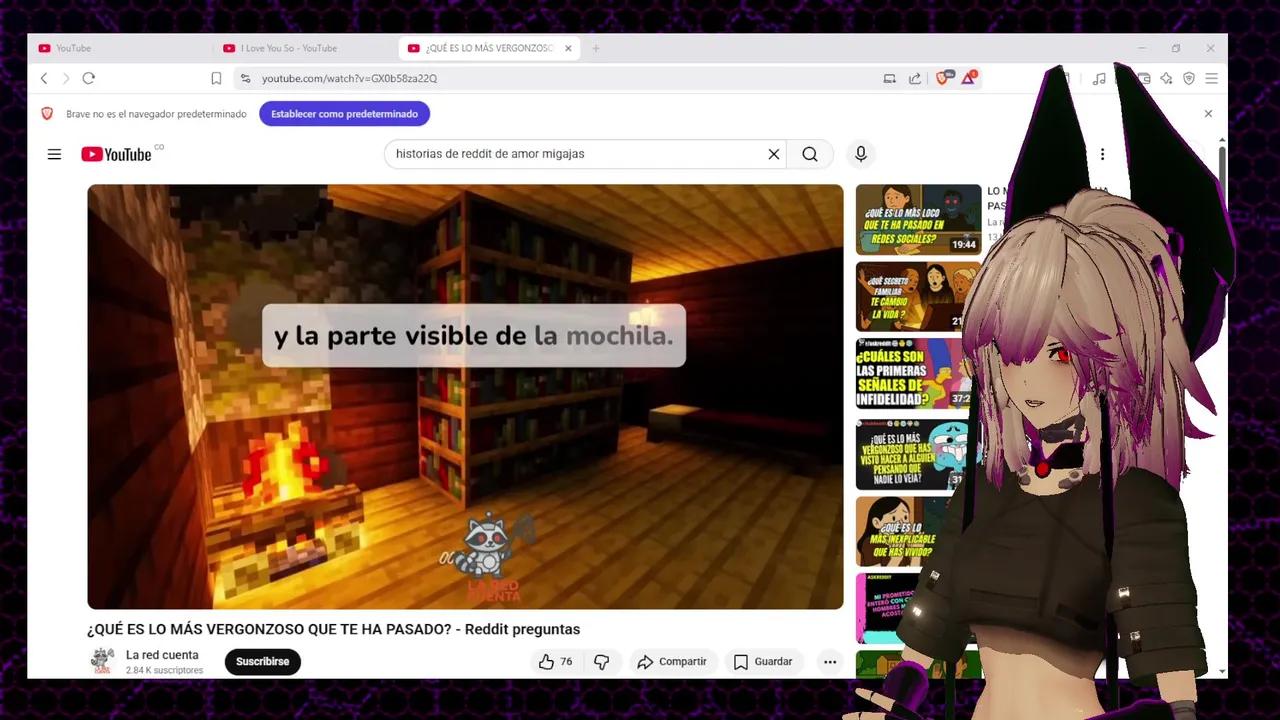Close the active ¿QUÉ ES LO MÁS VERGONZOSO tab
Screen dimensions: 1280x720
(x=568, y=48)
